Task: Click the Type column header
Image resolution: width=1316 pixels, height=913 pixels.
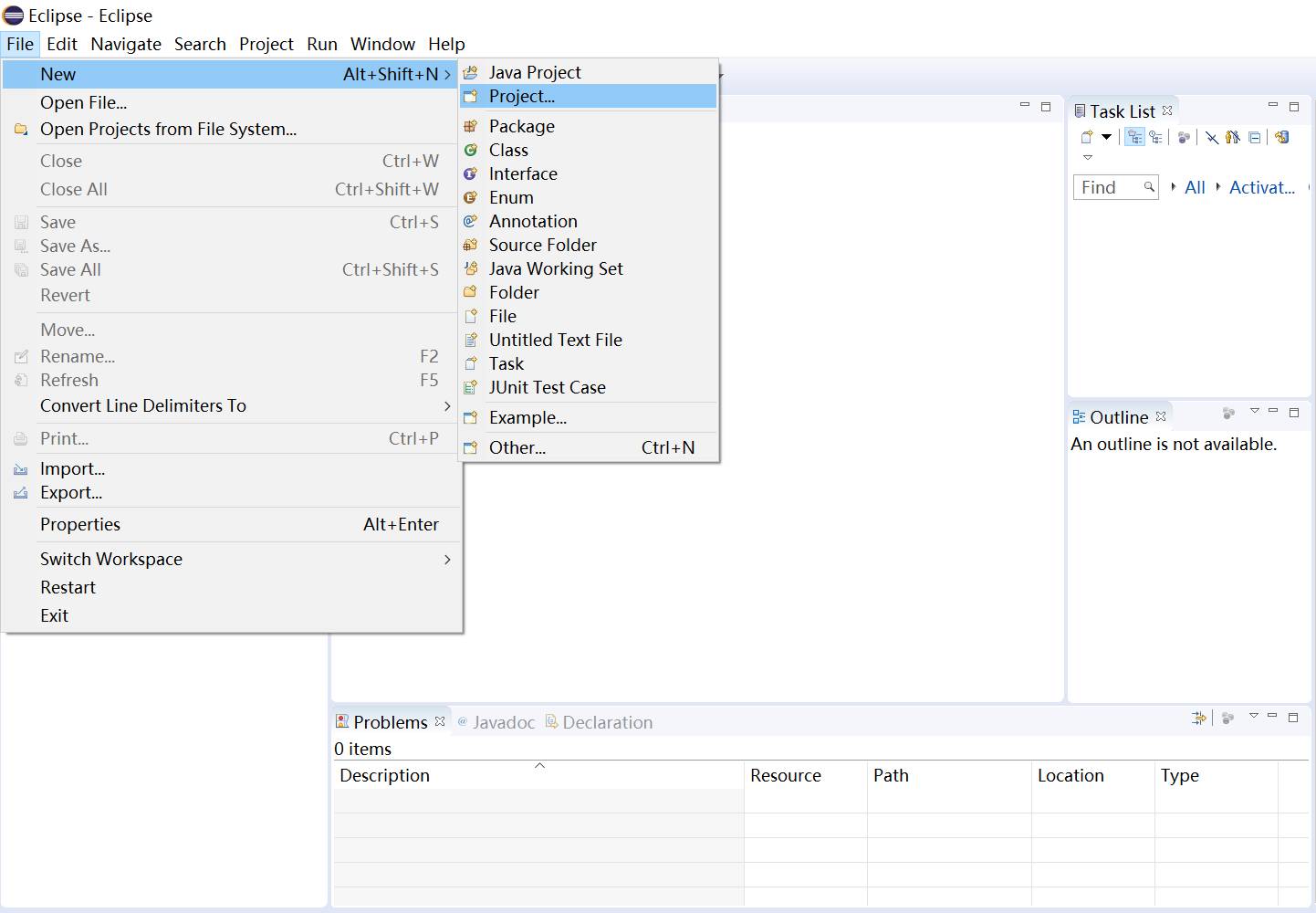Action: (1217, 775)
